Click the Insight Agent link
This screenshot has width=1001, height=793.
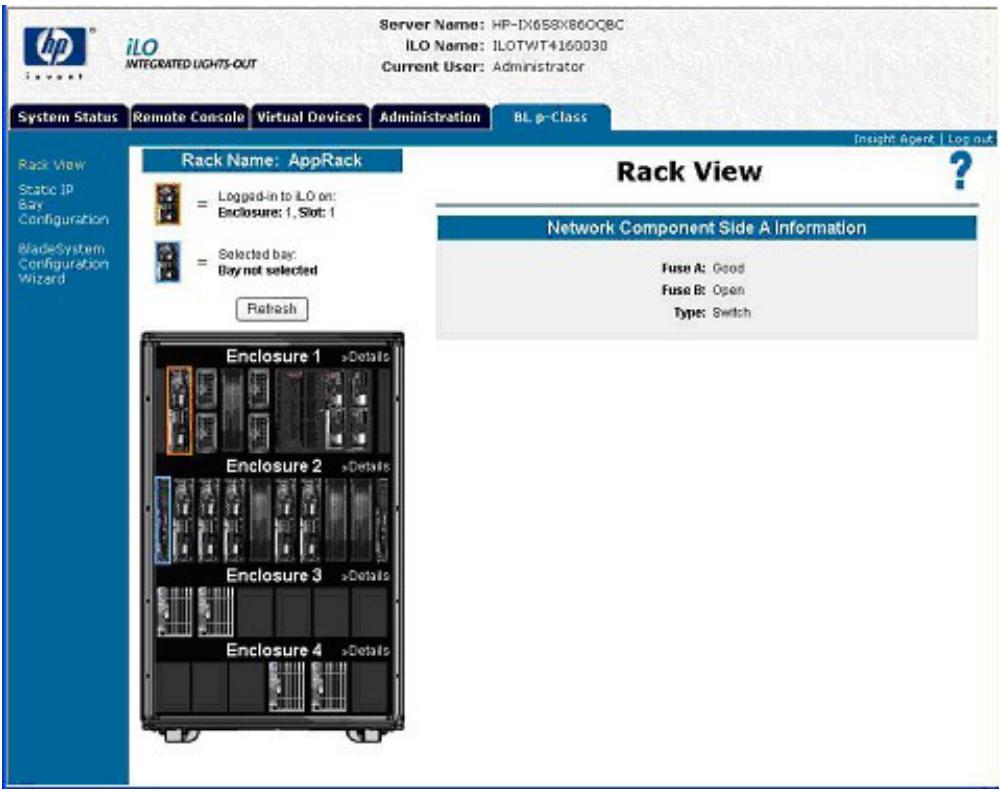894,139
